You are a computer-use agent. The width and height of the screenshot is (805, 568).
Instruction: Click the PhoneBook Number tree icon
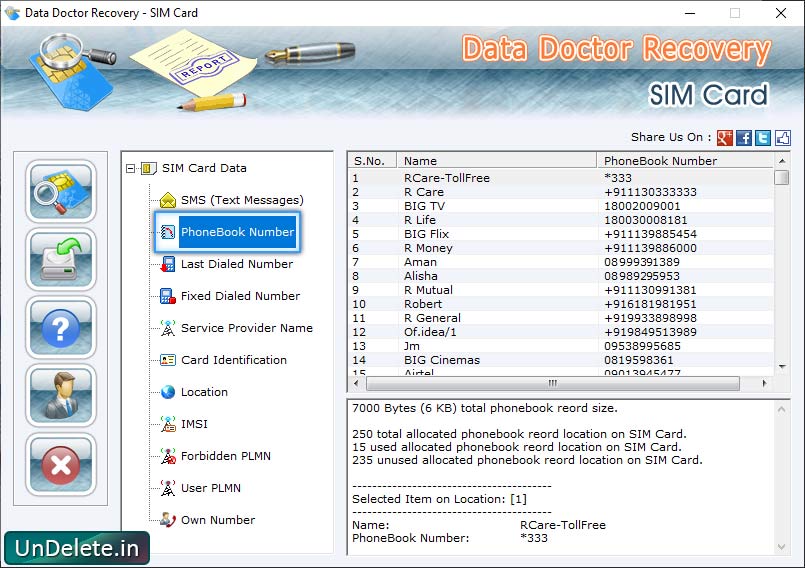tap(168, 232)
